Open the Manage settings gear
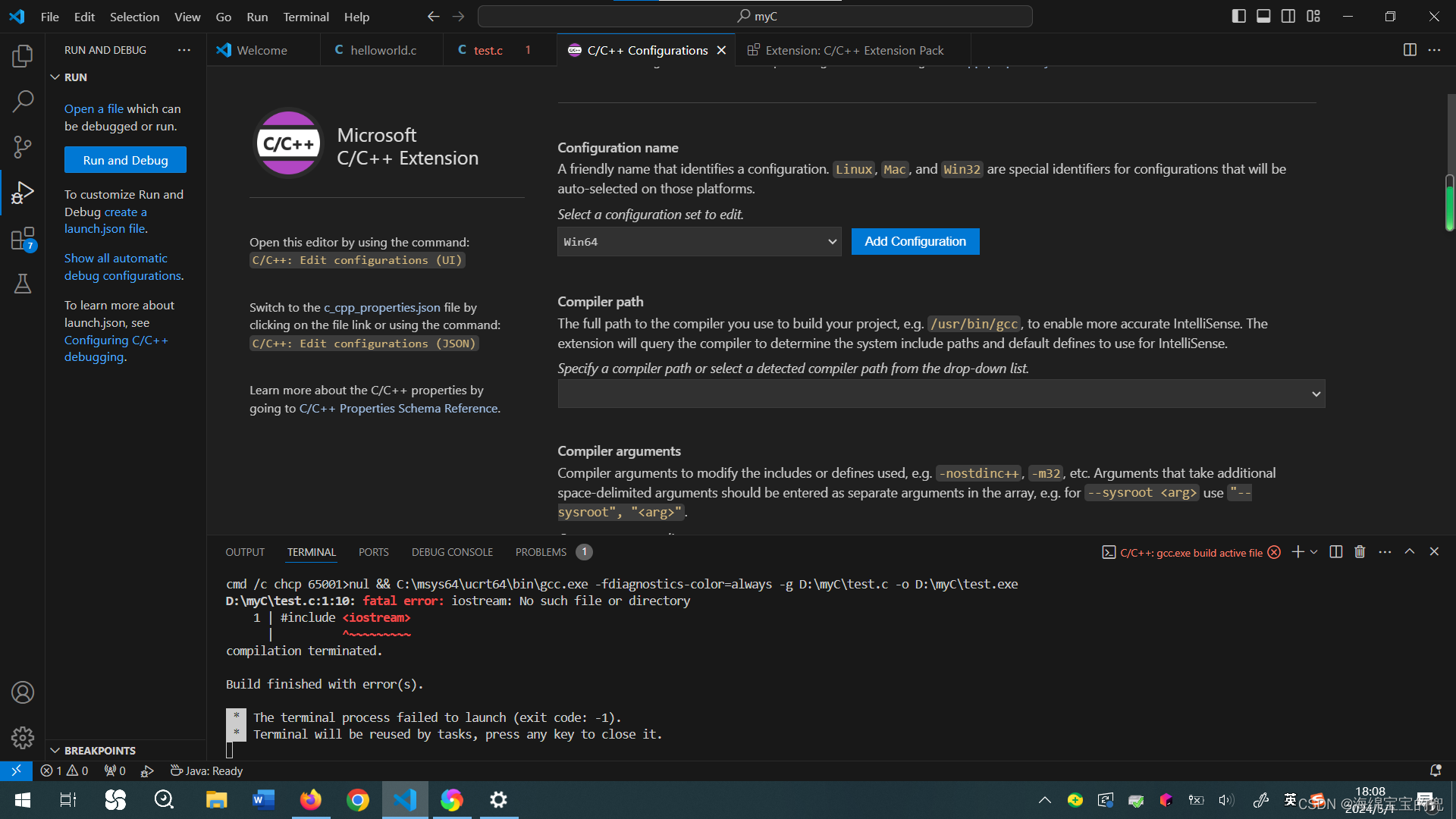The width and height of the screenshot is (1456, 819). (22, 737)
